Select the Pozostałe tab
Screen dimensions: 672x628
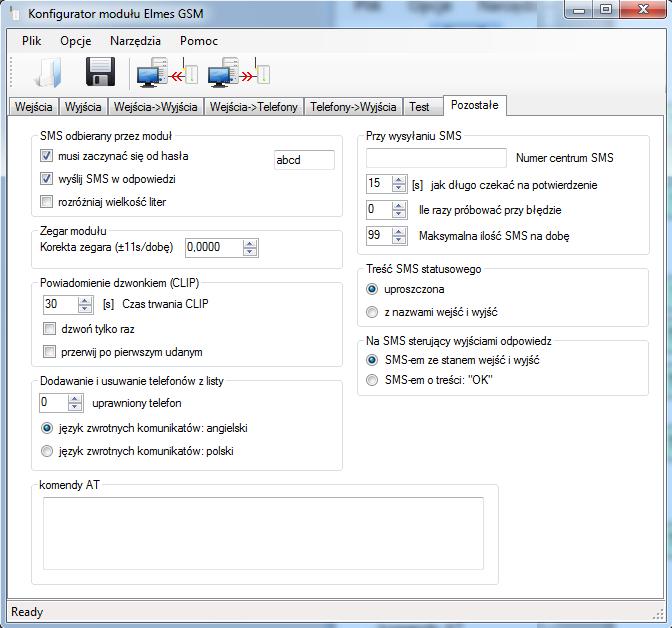(x=475, y=105)
